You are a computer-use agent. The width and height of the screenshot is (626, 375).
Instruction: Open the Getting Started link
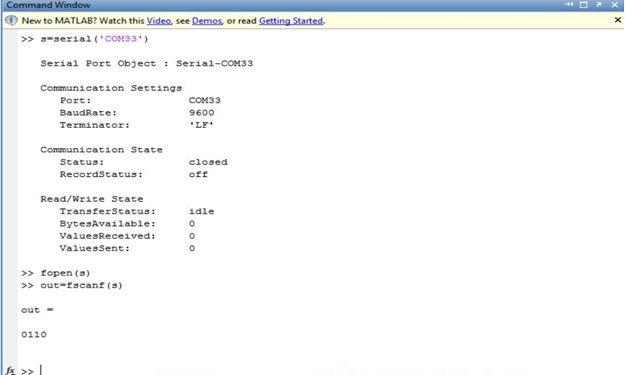pyautogui.click(x=291, y=21)
